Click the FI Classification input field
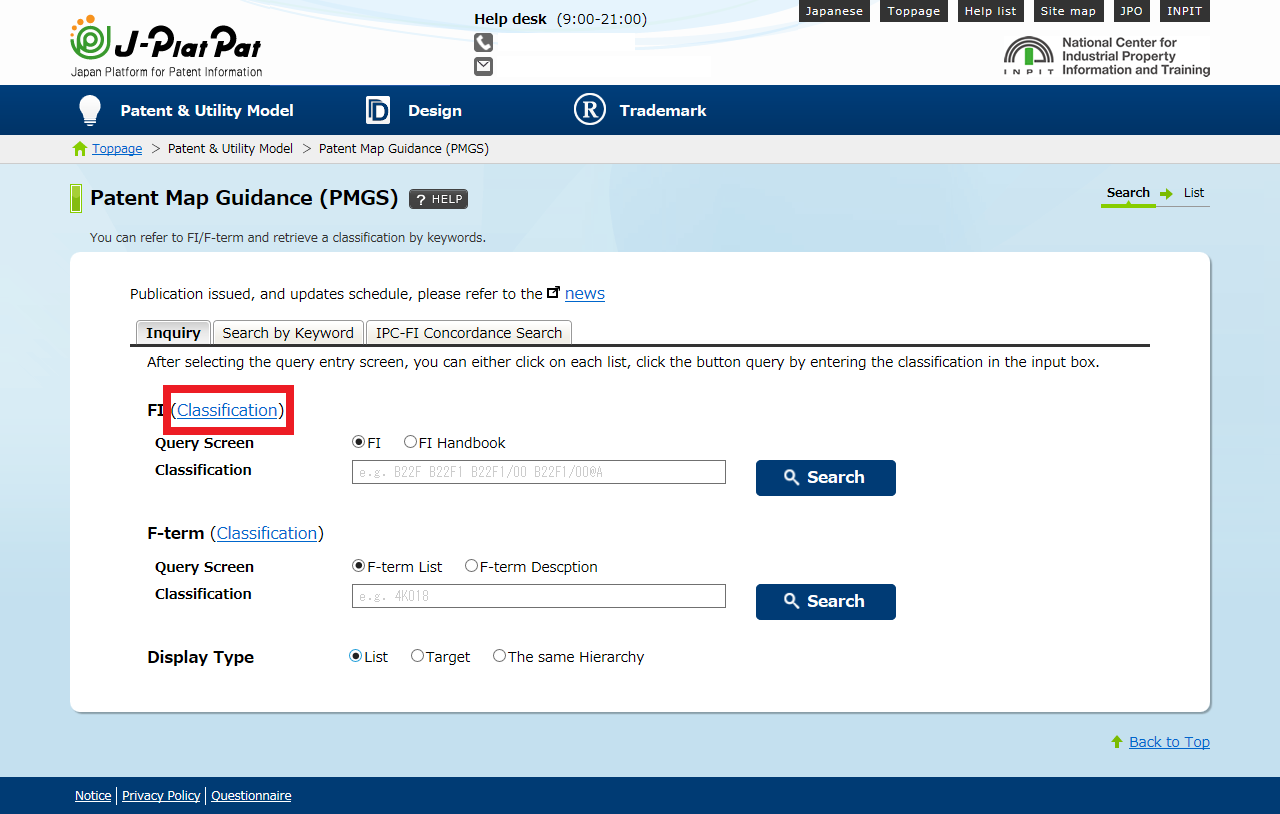The height and width of the screenshot is (814, 1280). (x=538, y=472)
